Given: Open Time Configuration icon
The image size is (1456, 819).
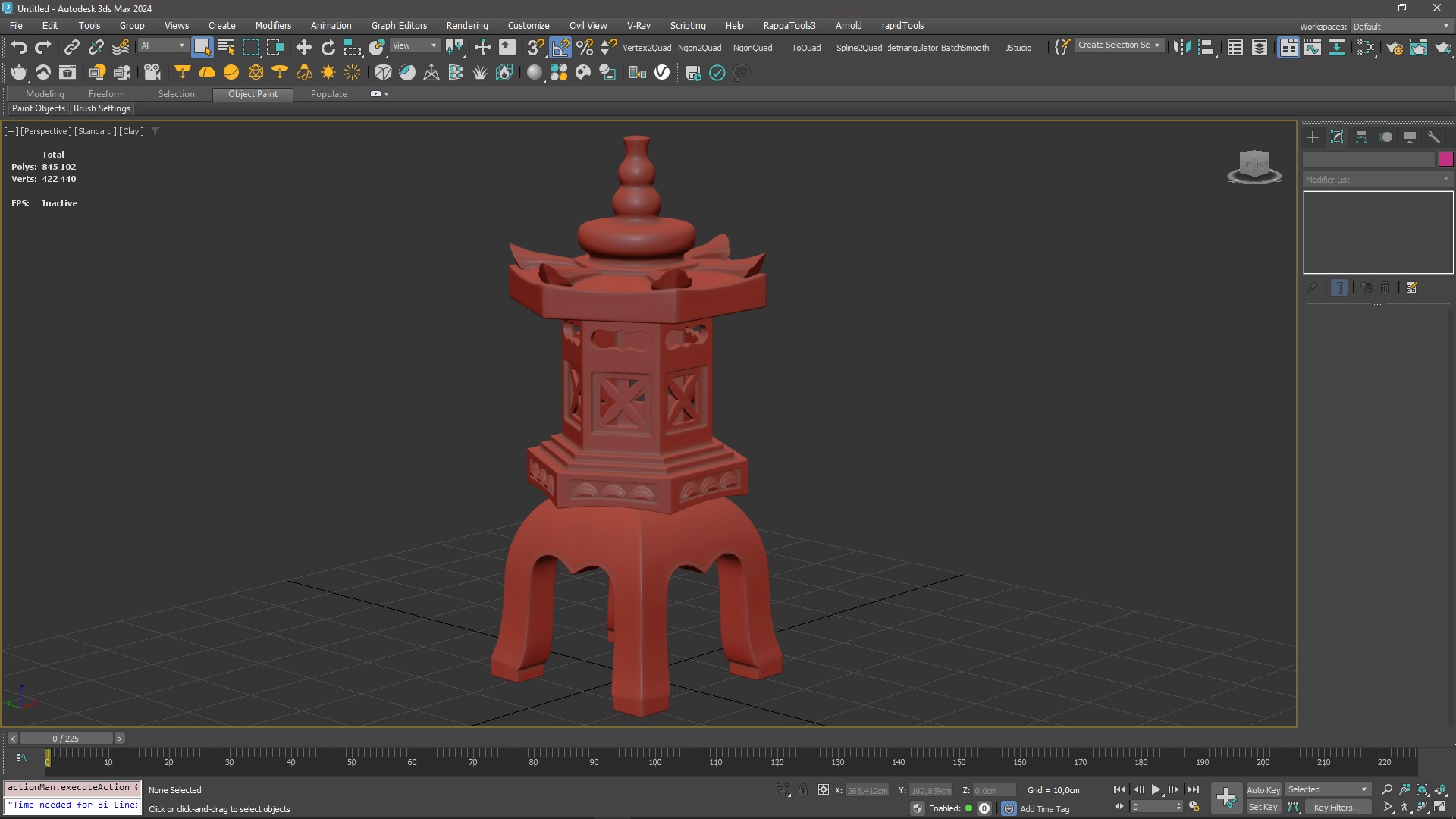Looking at the screenshot, I should coord(1194,807).
